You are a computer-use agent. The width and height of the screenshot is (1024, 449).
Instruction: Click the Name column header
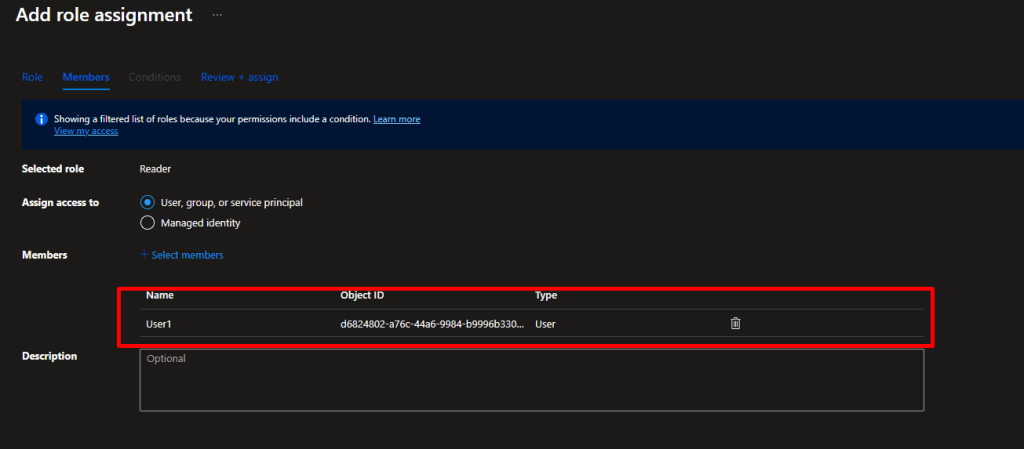click(x=160, y=295)
